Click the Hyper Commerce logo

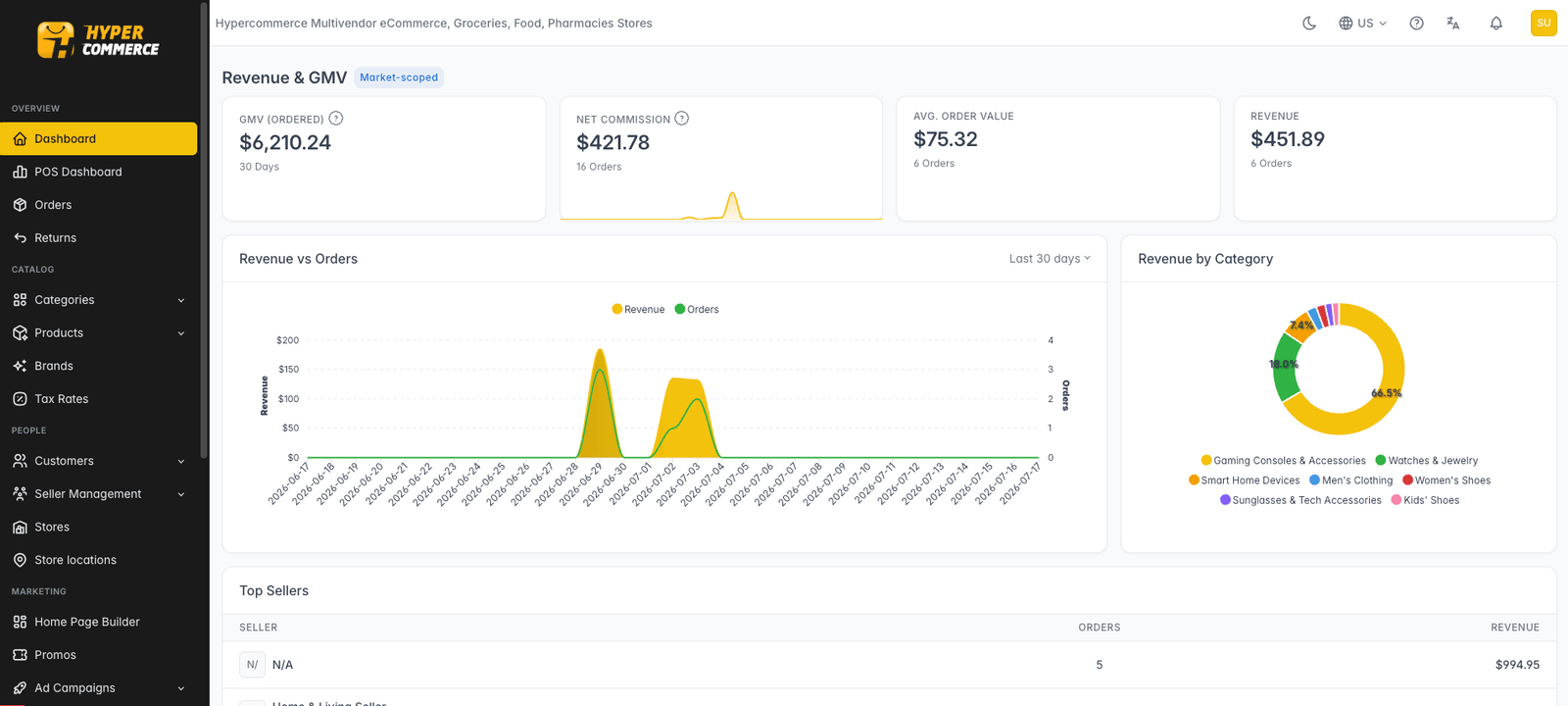[x=98, y=40]
